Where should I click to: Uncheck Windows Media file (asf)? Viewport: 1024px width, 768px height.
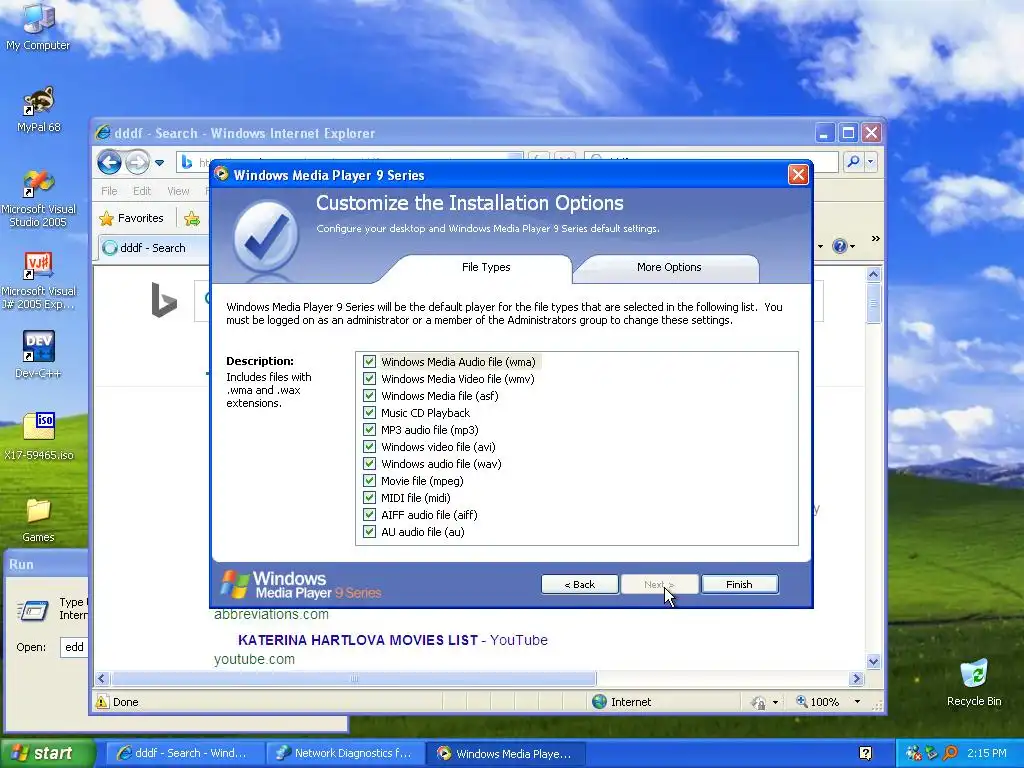pyautogui.click(x=369, y=396)
